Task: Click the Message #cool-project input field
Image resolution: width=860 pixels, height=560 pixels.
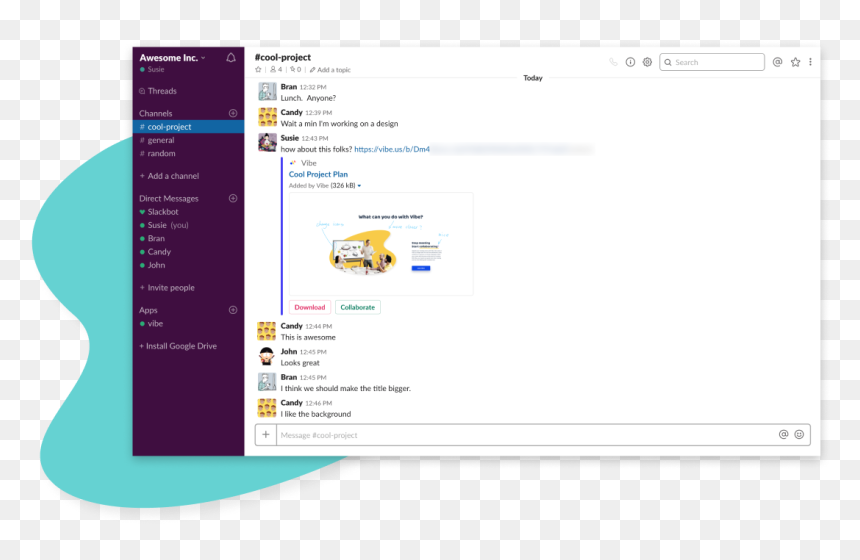Action: (x=525, y=435)
